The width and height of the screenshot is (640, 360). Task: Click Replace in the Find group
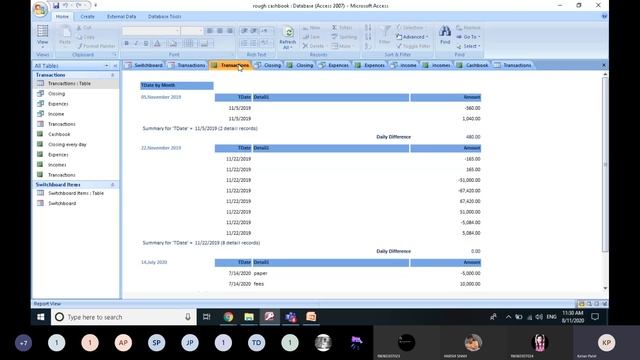point(468,27)
